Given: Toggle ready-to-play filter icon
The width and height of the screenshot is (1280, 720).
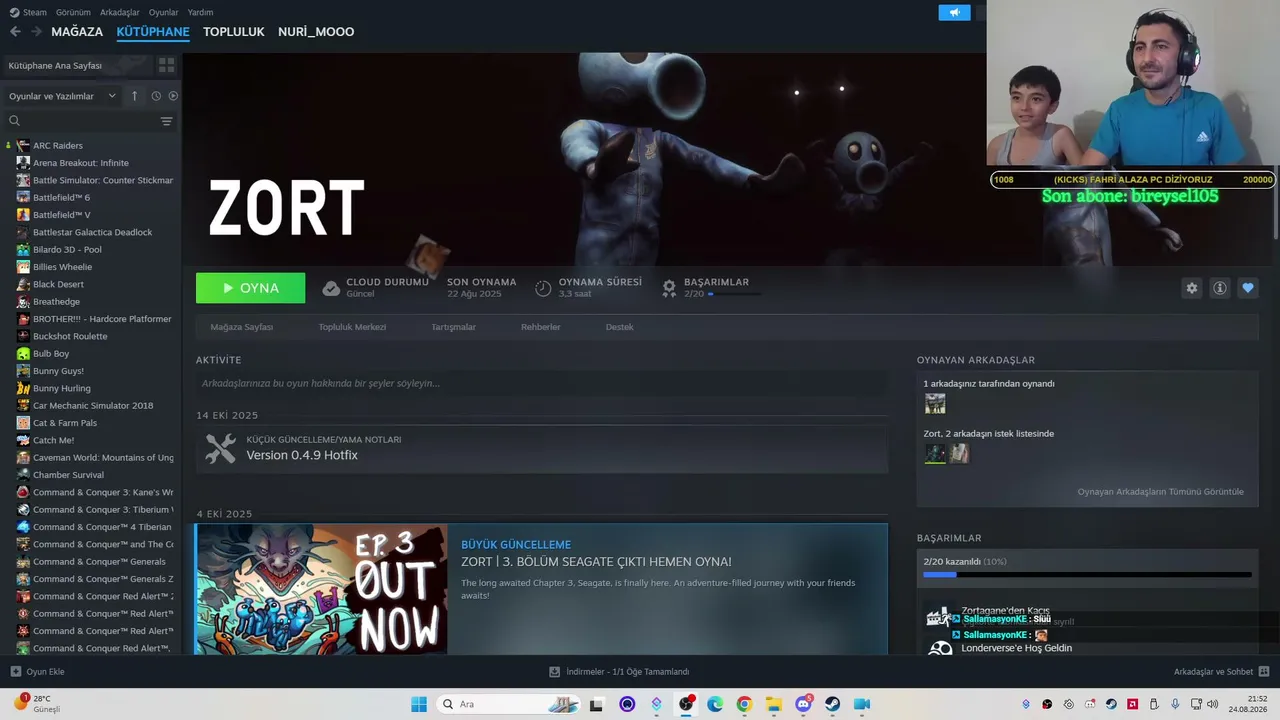Looking at the screenshot, I should coord(173,96).
